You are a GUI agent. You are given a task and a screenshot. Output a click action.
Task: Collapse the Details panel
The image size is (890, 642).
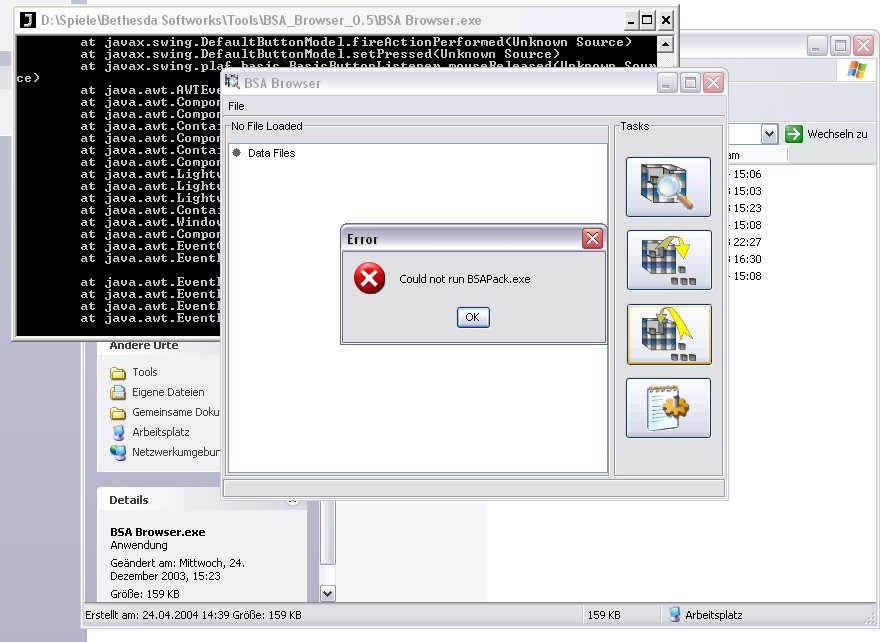(293, 500)
